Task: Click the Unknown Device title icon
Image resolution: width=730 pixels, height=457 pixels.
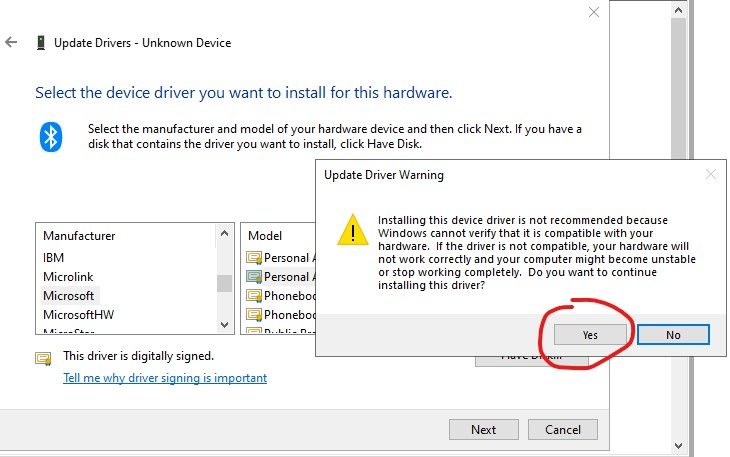Action: [x=41, y=43]
